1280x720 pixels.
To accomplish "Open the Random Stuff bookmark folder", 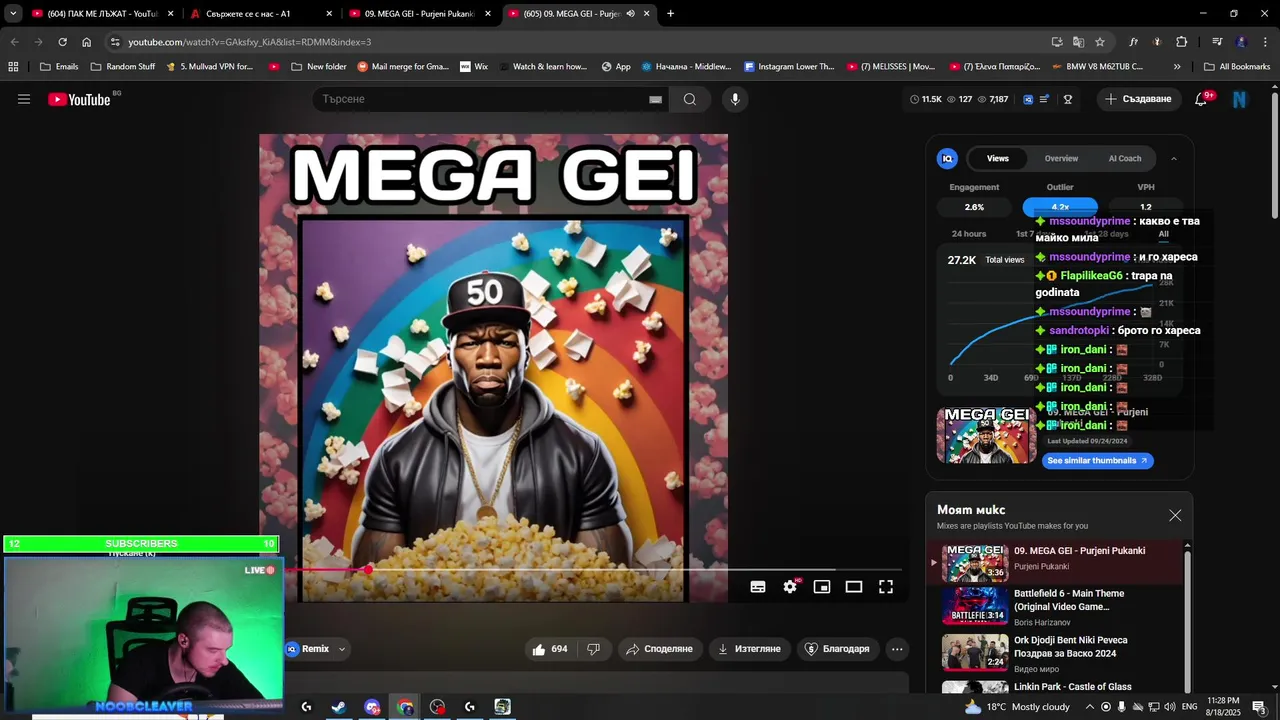I will click(122, 67).
